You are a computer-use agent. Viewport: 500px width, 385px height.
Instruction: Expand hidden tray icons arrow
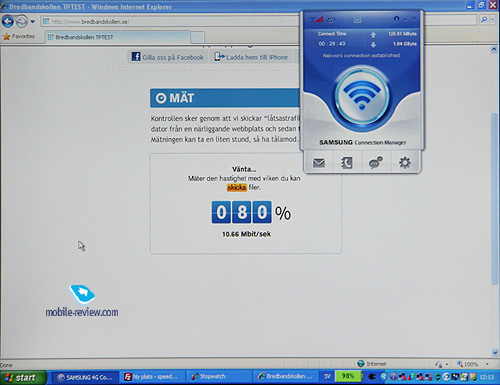384,377
